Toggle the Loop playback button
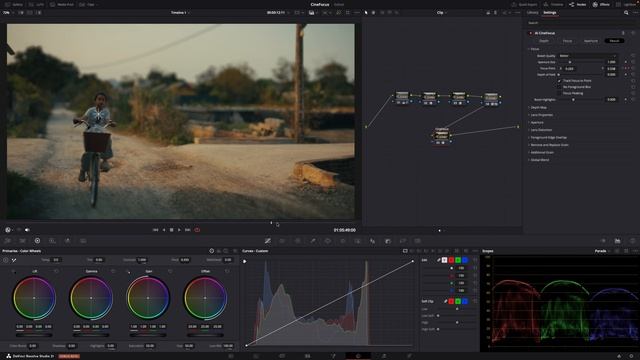The image size is (640, 360). pos(197,230)
